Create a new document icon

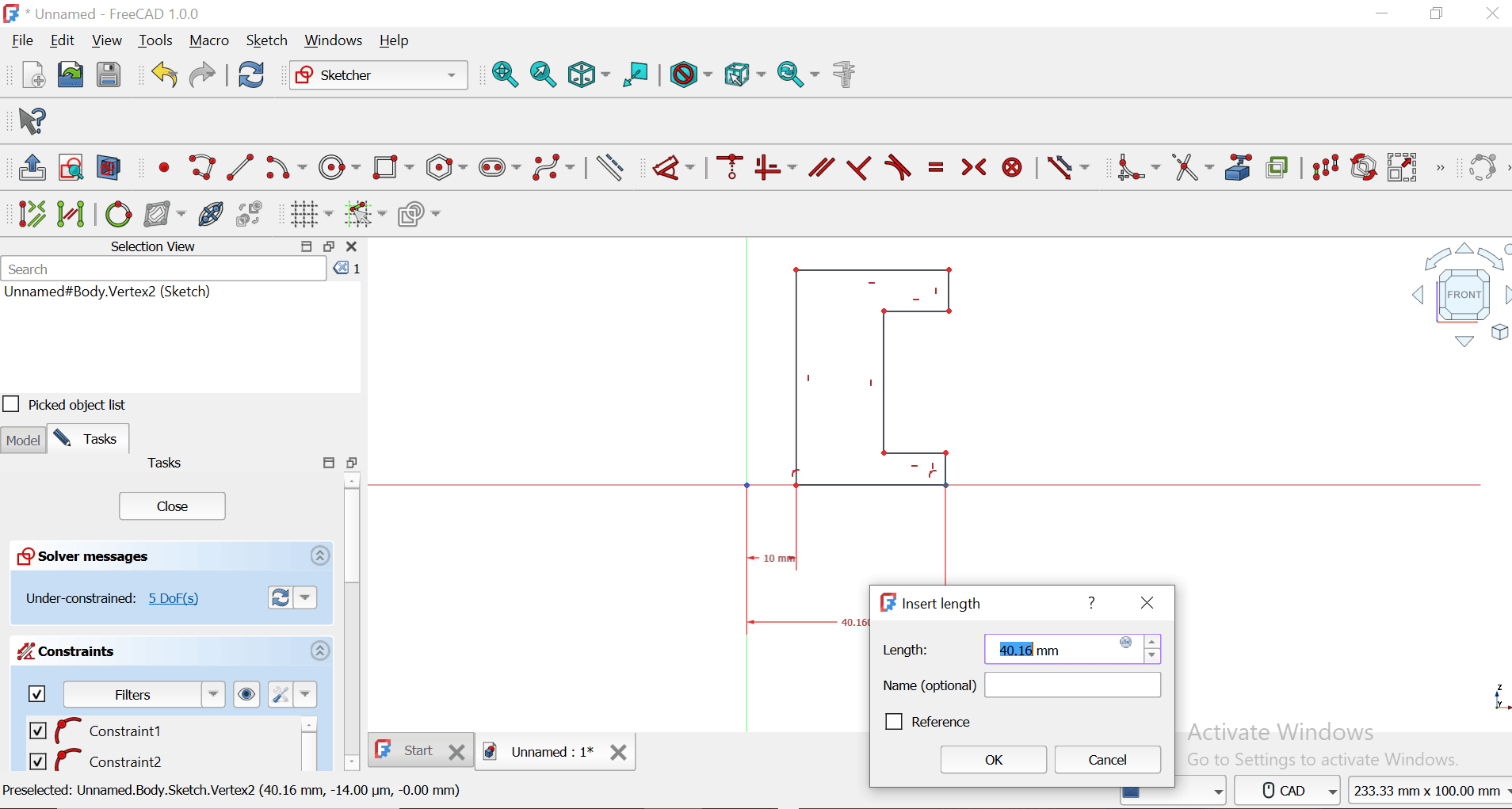click(x=33, y=74)
